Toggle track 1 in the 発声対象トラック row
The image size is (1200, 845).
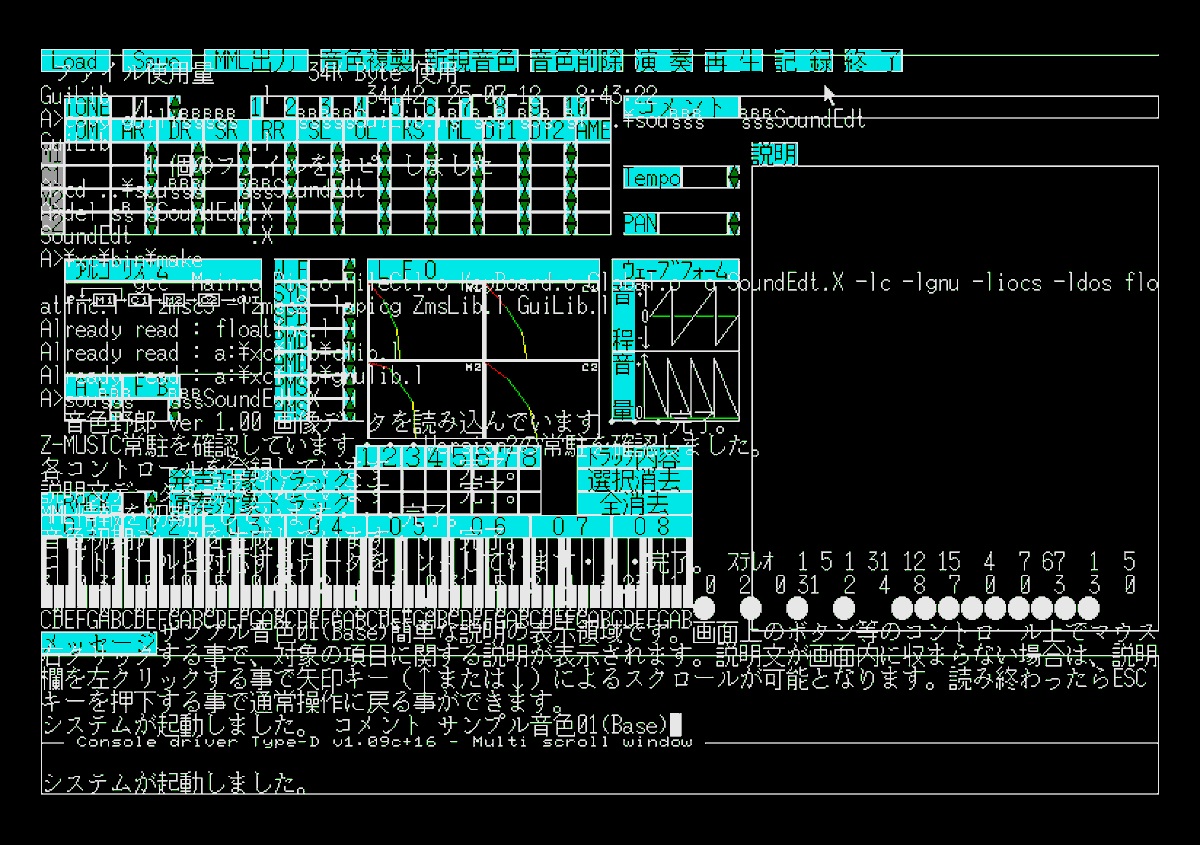pos(368,481)
